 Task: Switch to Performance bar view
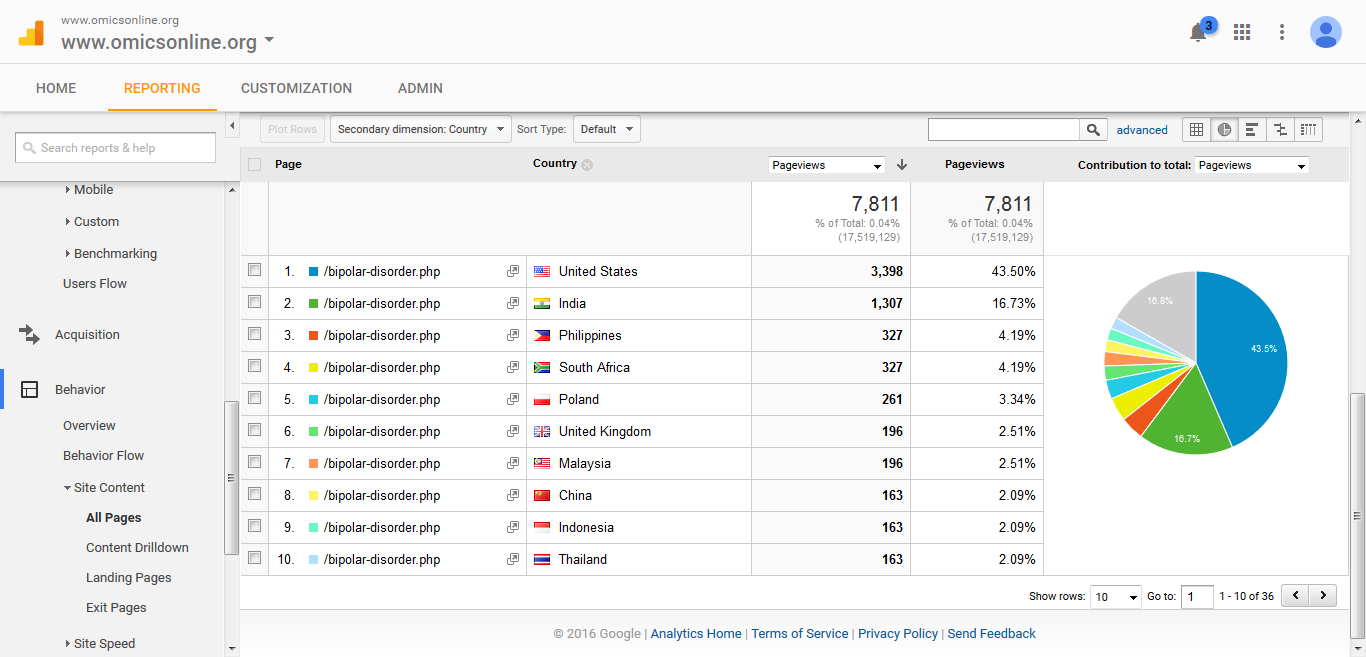click(x=1252, y=129)
